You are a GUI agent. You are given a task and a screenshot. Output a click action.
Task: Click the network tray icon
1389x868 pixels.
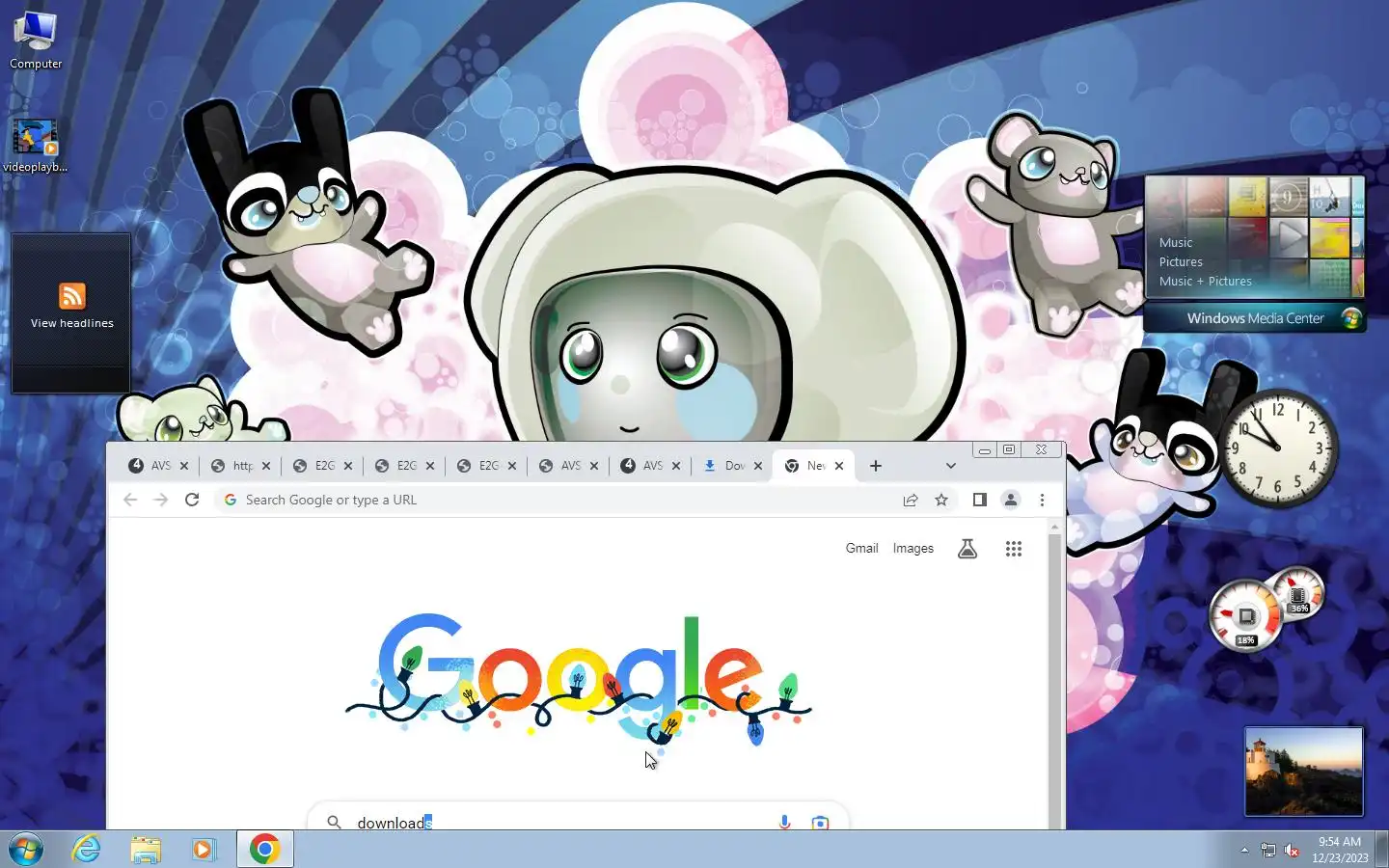coord(1267,850)
